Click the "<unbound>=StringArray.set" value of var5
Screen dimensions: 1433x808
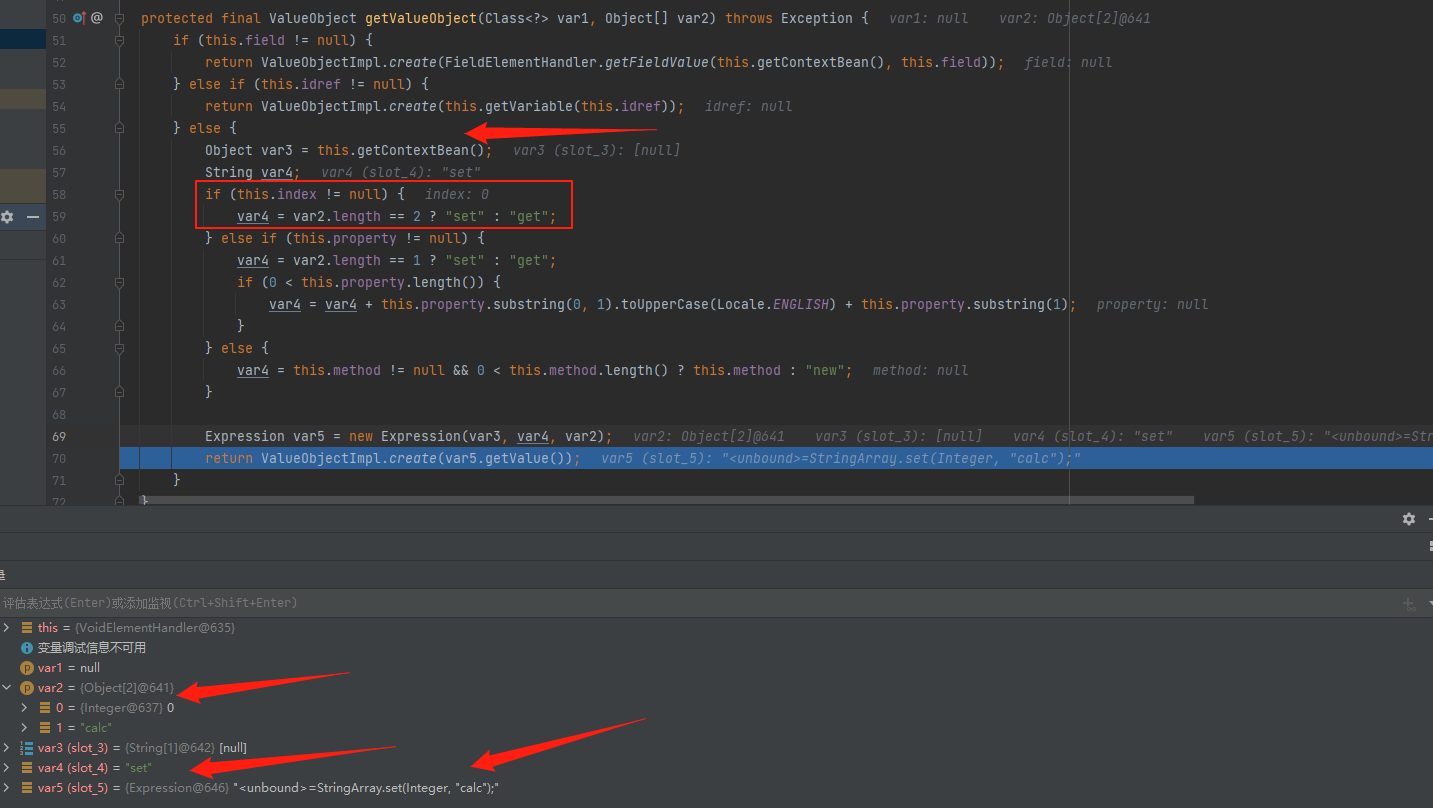[366, 788]
